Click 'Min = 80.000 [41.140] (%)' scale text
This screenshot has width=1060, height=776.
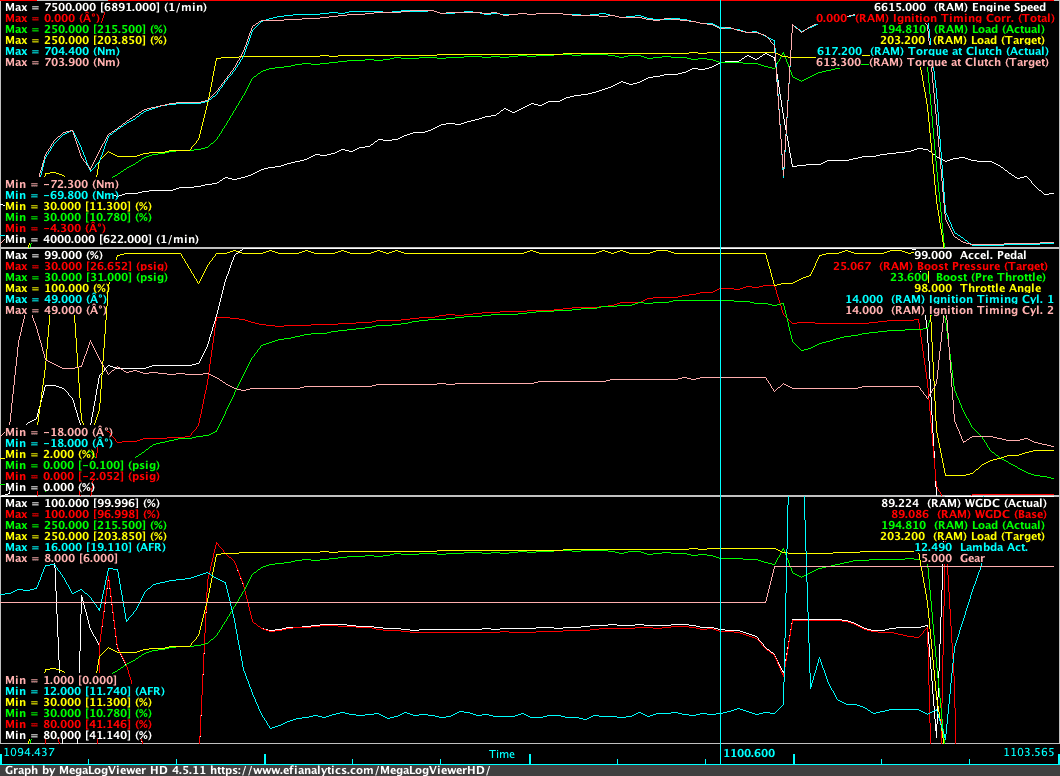[78, 735]
